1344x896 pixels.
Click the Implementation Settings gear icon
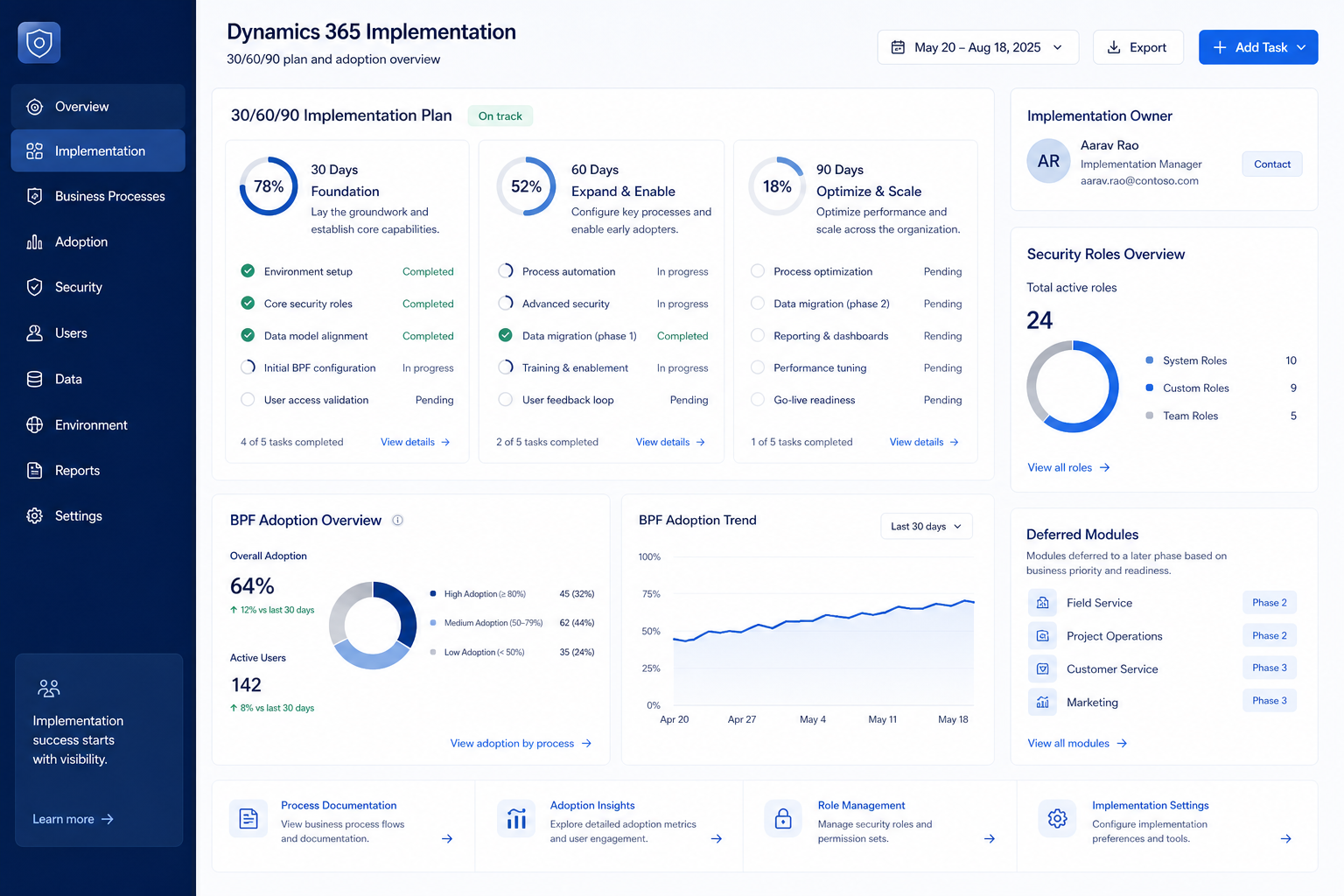pos(1057,819)
